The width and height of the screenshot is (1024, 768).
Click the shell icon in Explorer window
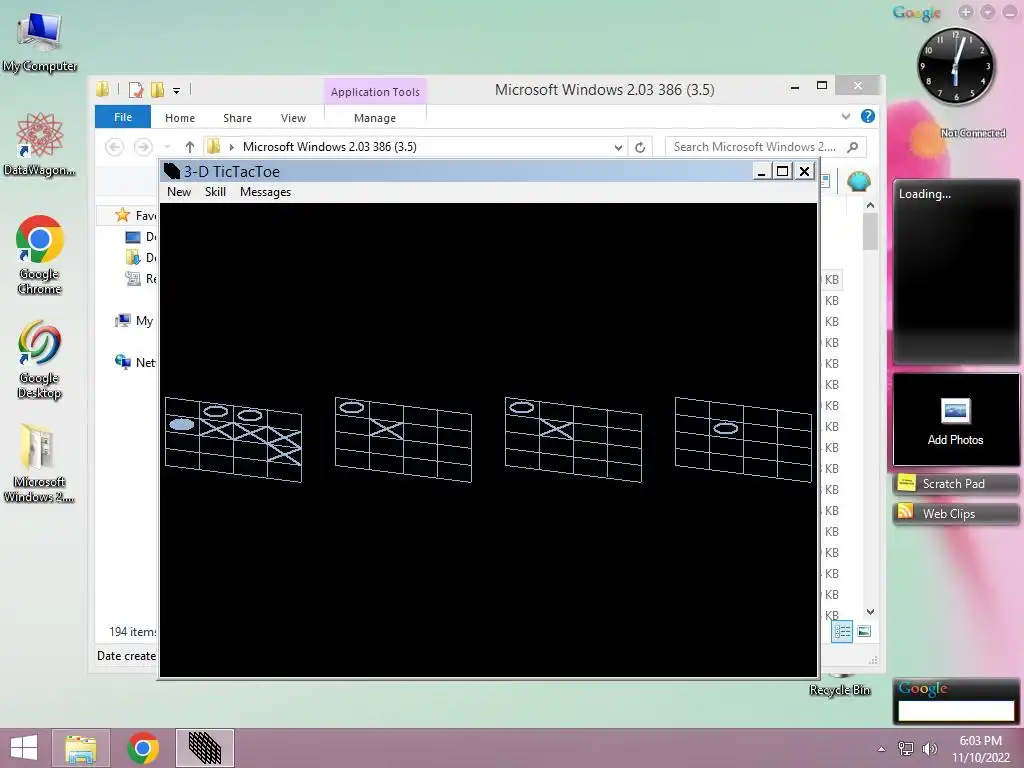(x=858, y=181)
